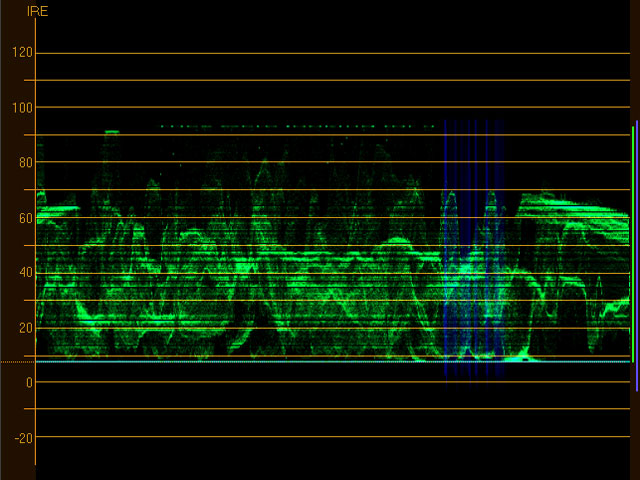640x480 pixels.
Task: Click the cyan 7.5 IRE setup line
Action: 333,362
